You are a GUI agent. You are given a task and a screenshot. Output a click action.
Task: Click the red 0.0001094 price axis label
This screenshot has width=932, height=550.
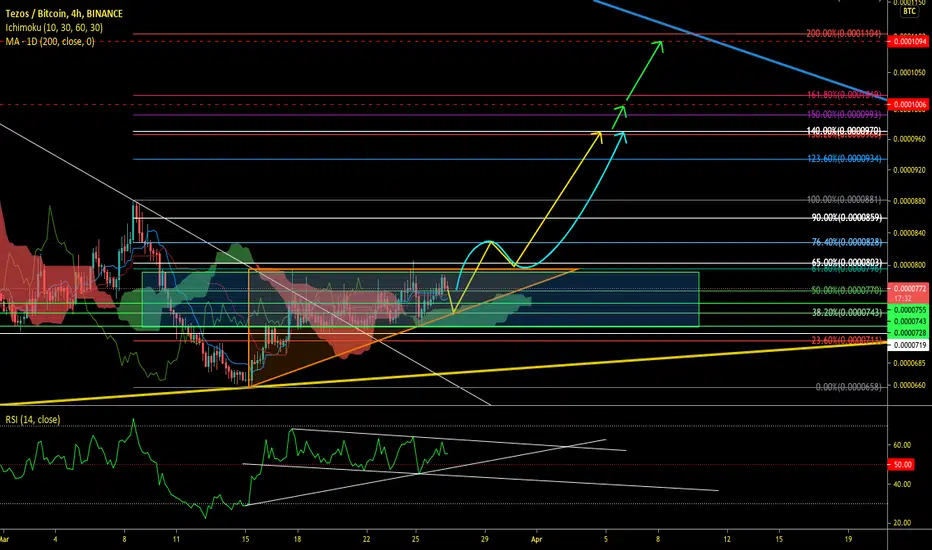(x=909, y=42)
